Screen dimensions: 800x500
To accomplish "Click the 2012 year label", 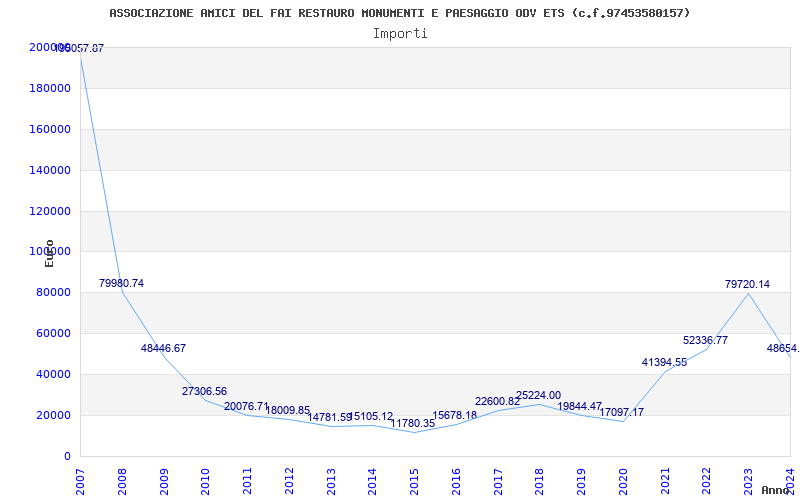I will pos(289,482).
